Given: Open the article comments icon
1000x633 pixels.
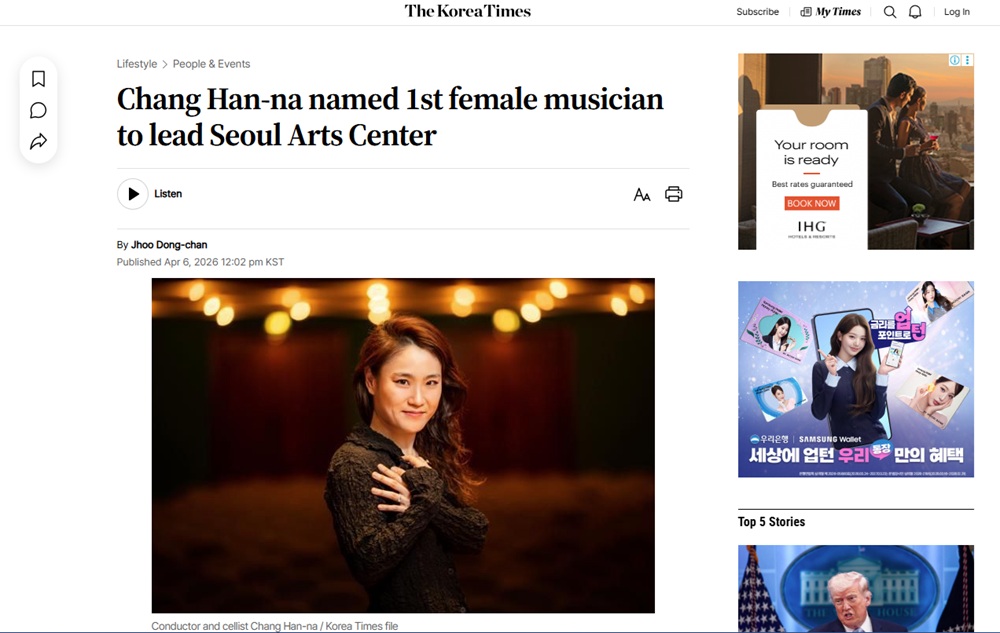Looking at the screenshot, I should [x=38, y=110].
